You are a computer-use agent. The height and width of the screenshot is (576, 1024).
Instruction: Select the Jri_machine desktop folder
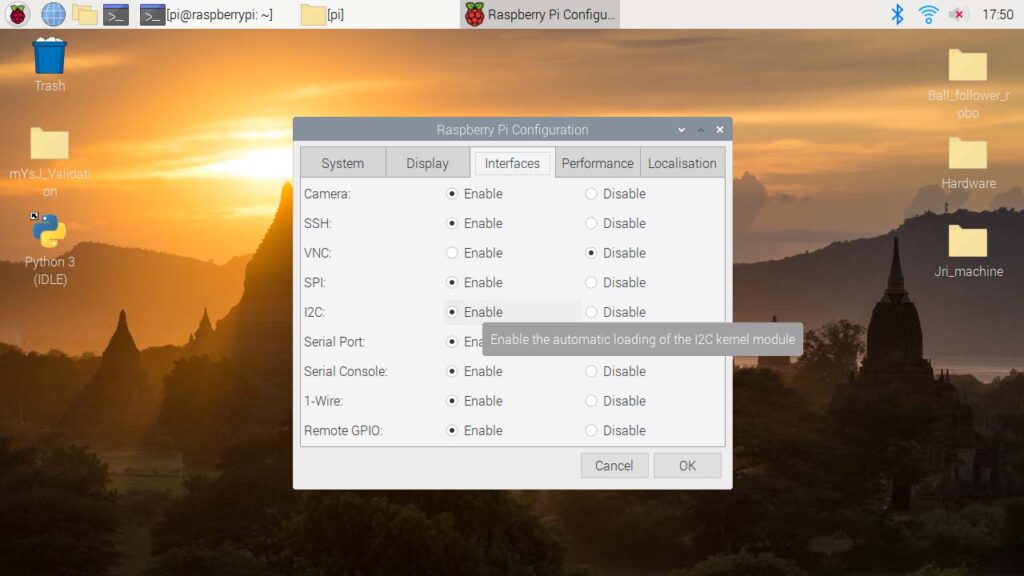968,251
